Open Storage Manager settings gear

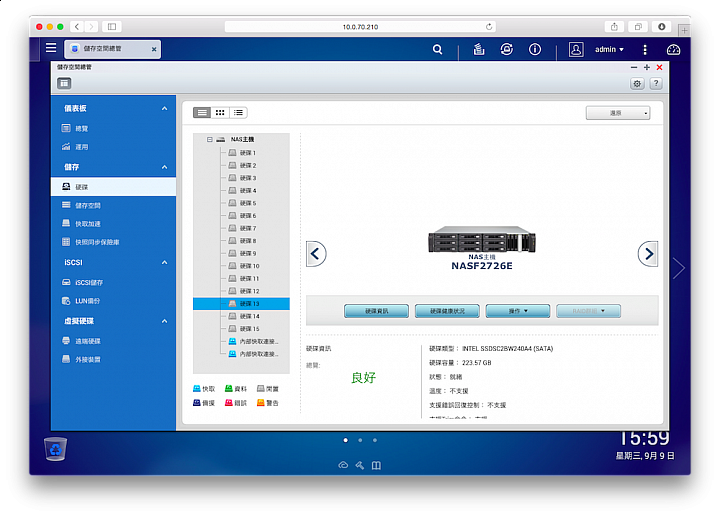(x=637, y=84)
